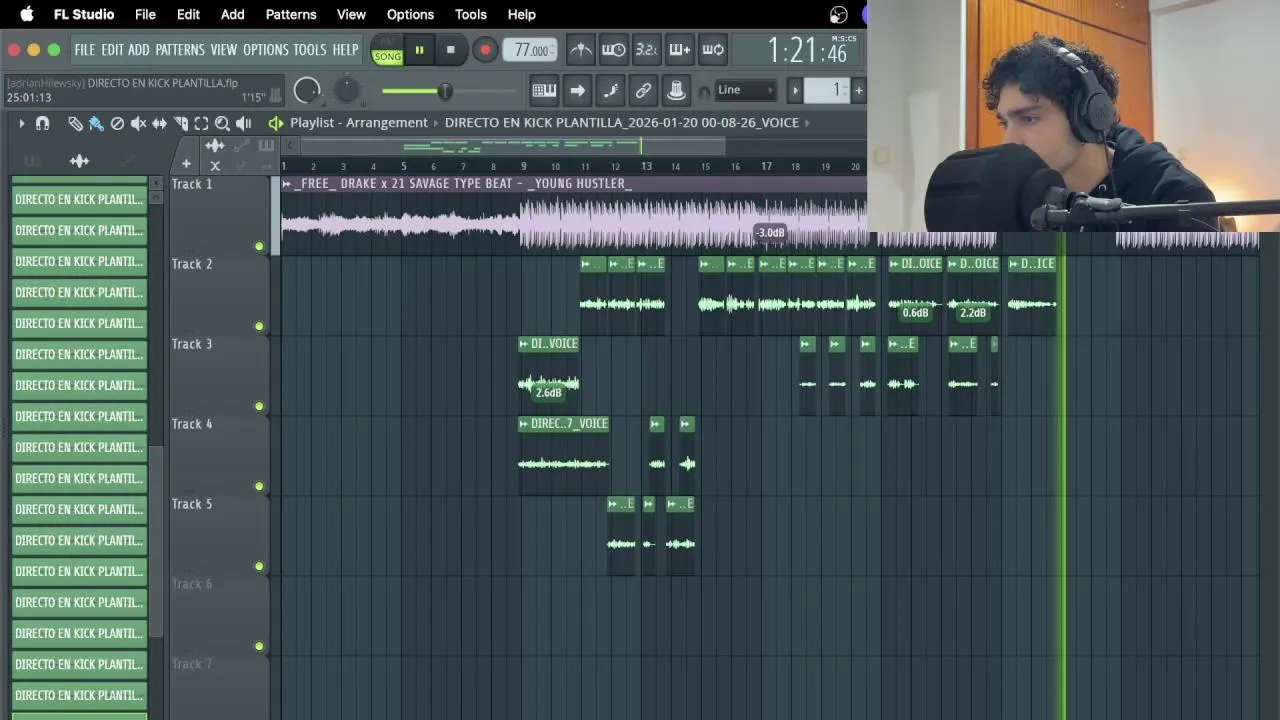This screenshot has height=720, width=1280.
Task: Pause playback with the pause button
Action: (419, 50)
